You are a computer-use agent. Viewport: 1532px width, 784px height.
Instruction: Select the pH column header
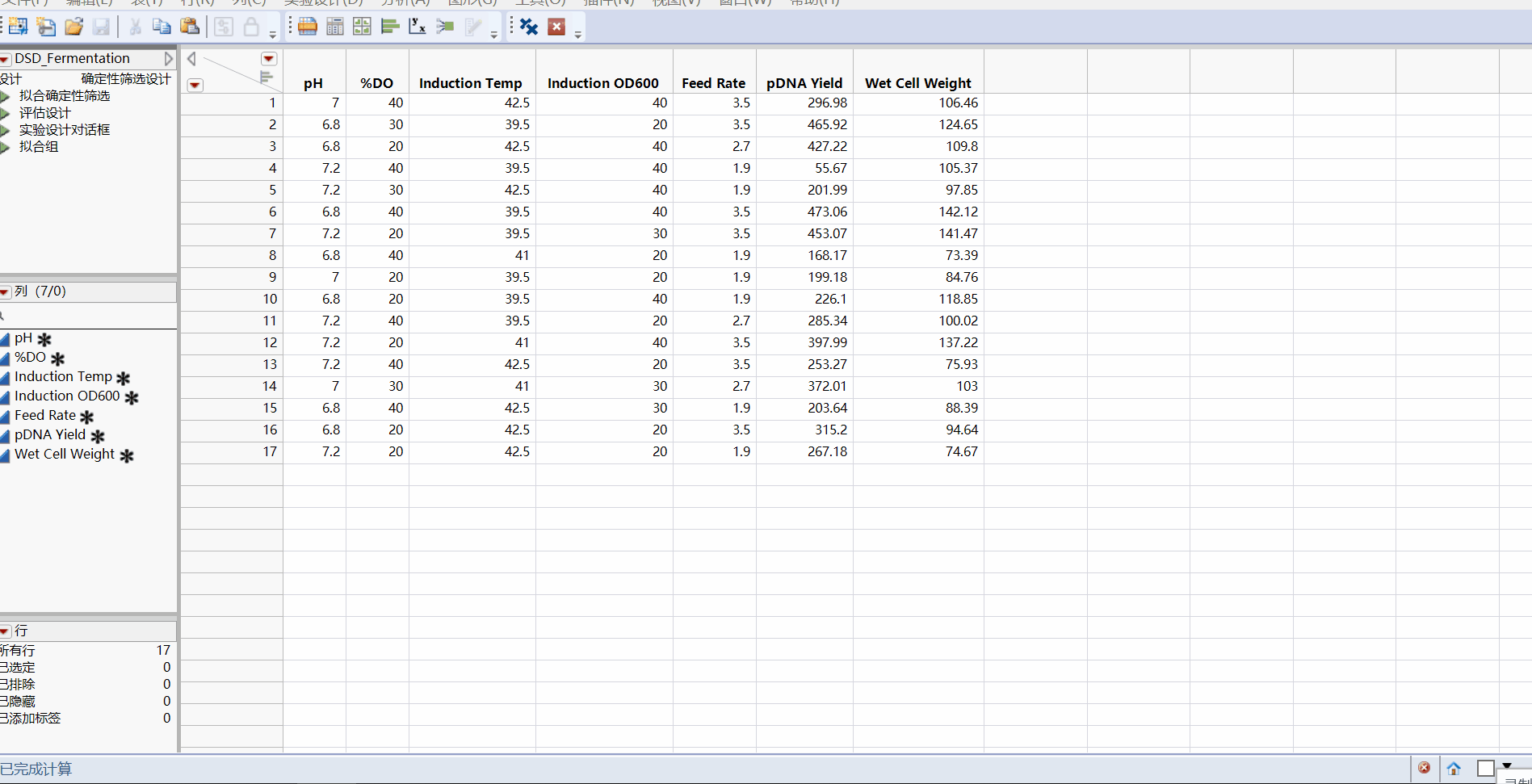[313, 83]
